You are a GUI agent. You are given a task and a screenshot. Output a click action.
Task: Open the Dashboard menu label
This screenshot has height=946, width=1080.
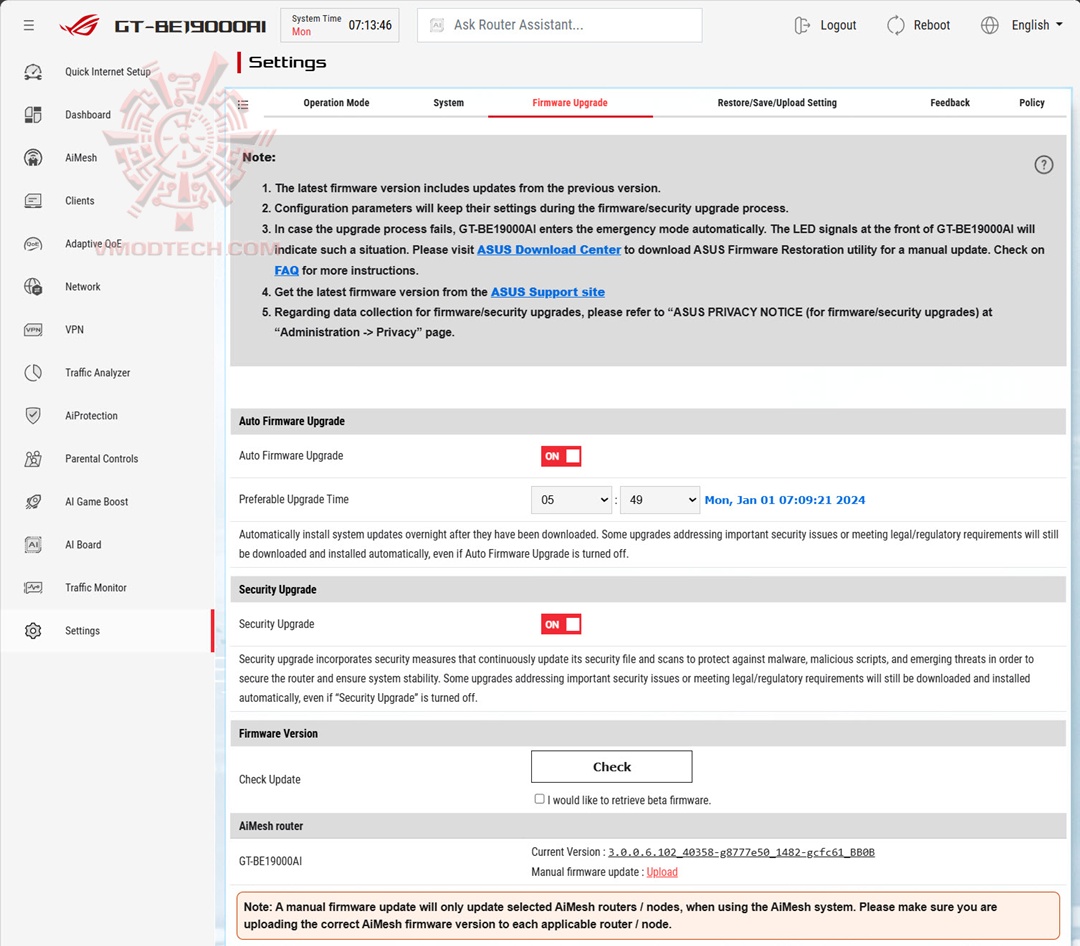tap(87, 114)
